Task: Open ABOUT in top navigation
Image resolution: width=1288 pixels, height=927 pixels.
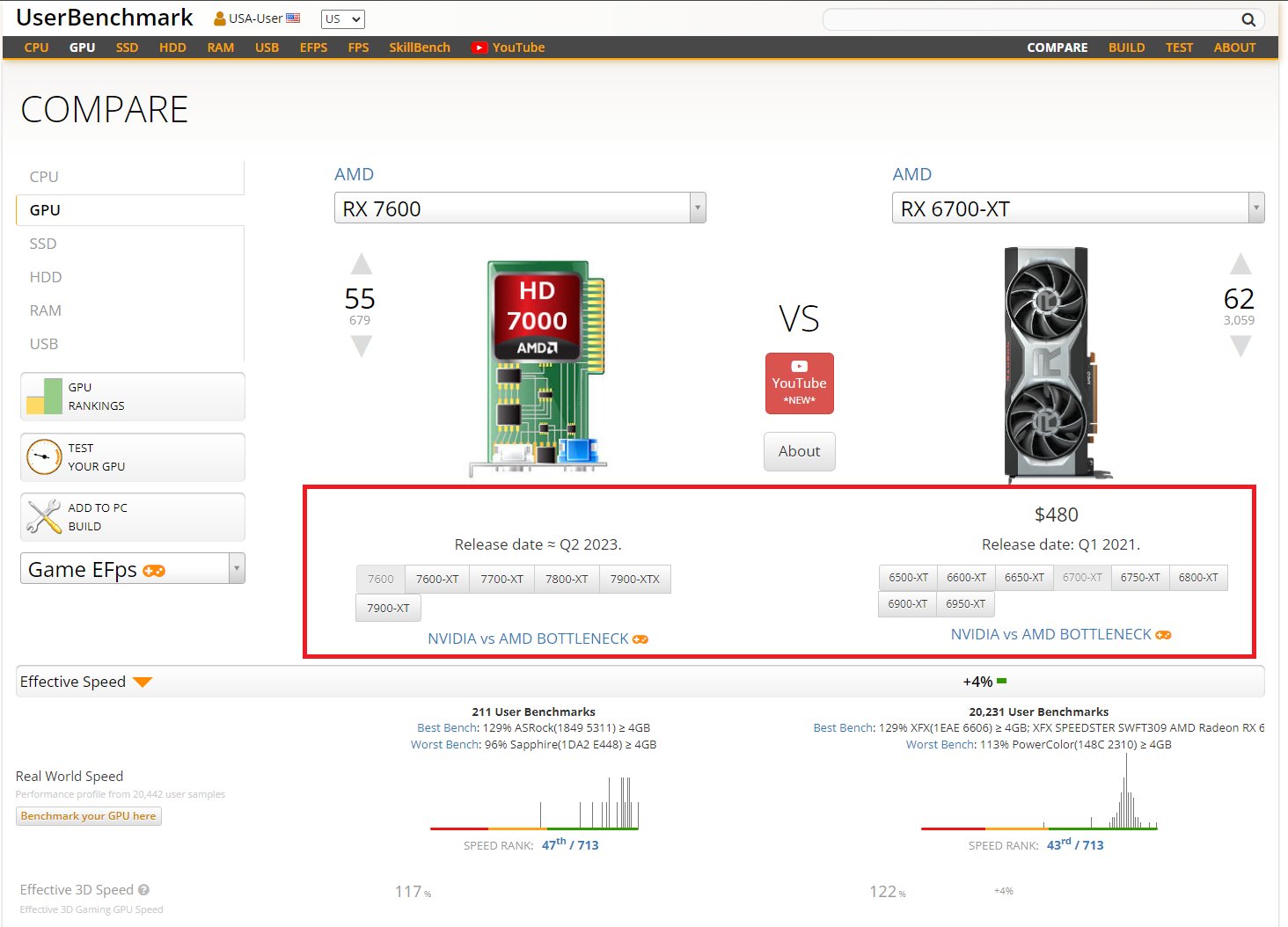Action: (x=1234, y=47)
